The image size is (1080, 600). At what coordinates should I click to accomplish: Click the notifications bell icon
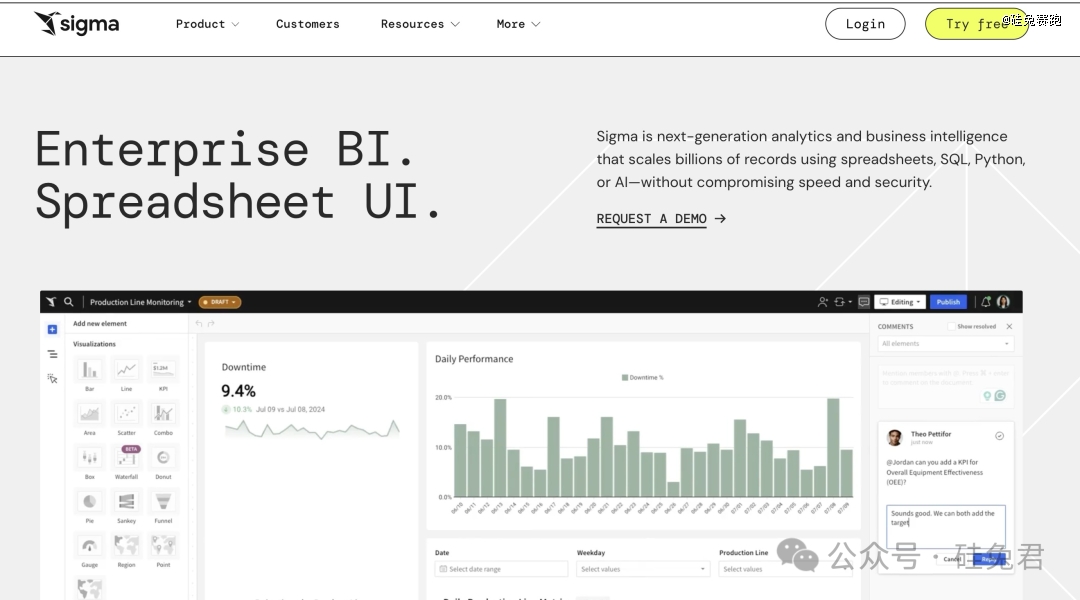[986, 302]
